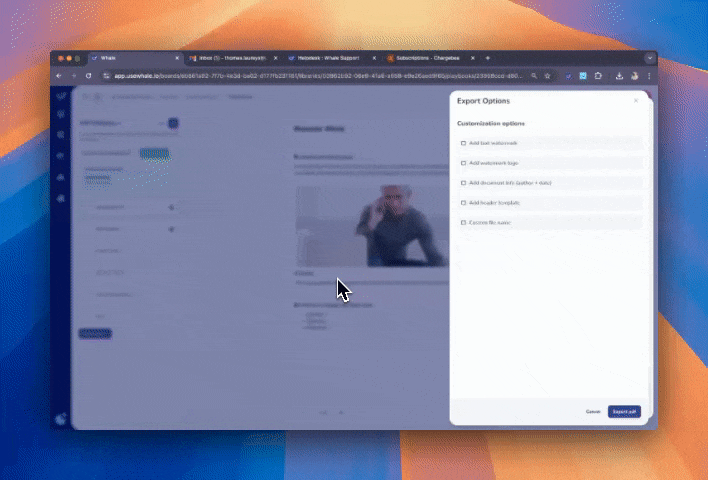The height and width of the screenshot is (480, 708).
Task: Open a new browser tab
Action: click(x=488, y=58)
